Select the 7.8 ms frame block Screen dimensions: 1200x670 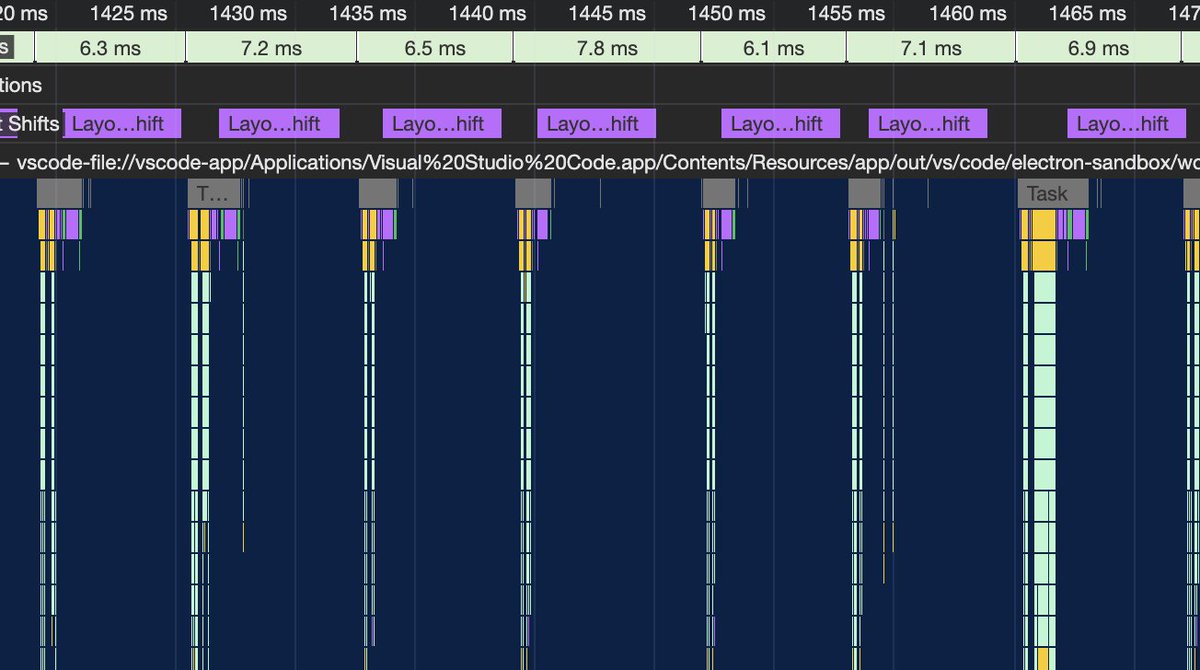pos(607,48)
